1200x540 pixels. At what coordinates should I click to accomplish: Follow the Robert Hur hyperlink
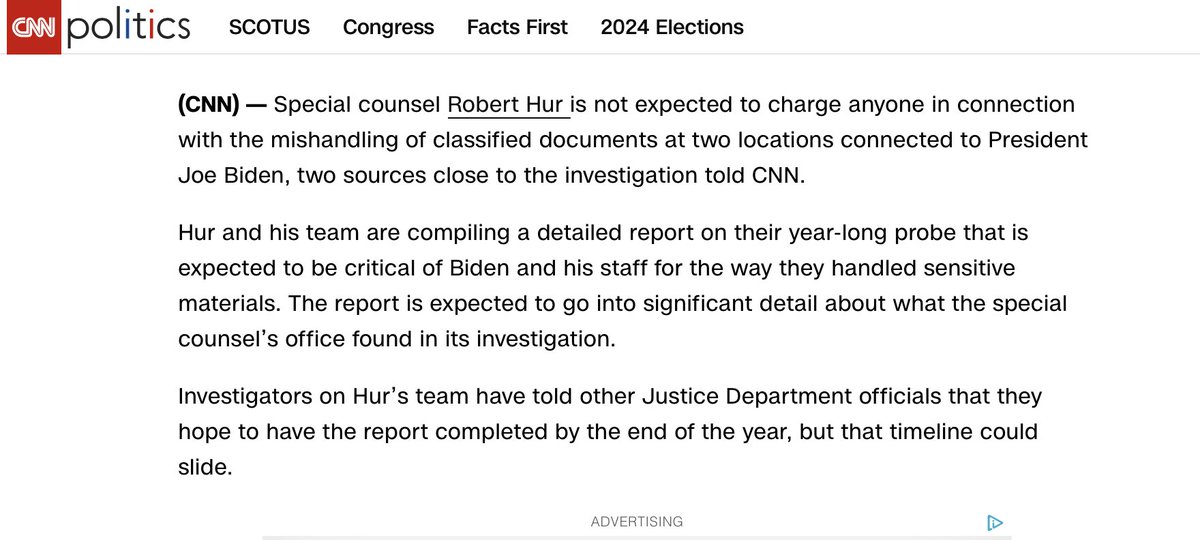click(507, 105)
